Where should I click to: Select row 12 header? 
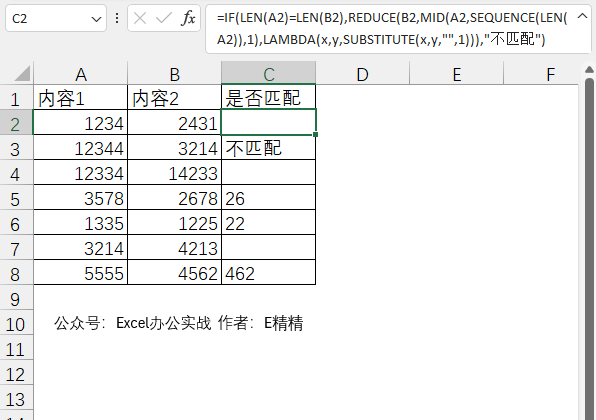tap(16, 373)
